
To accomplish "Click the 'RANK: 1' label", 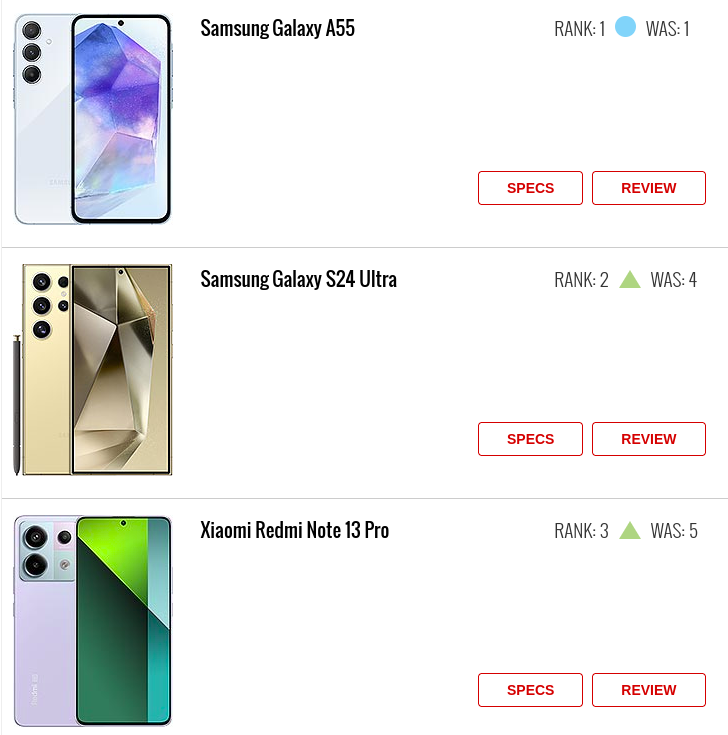I will click(580, 29).
